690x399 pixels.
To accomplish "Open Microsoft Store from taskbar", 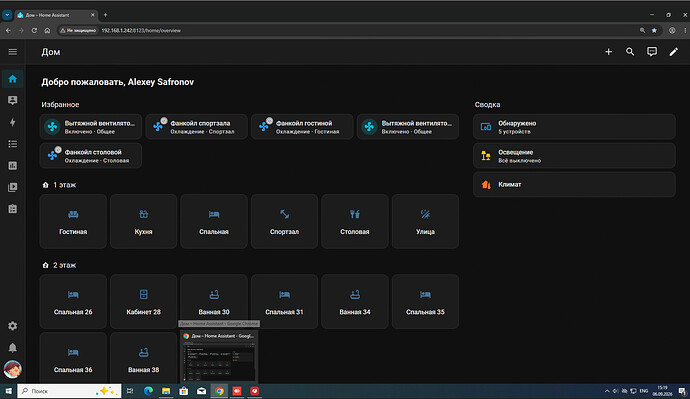I will tap(184, 391).
